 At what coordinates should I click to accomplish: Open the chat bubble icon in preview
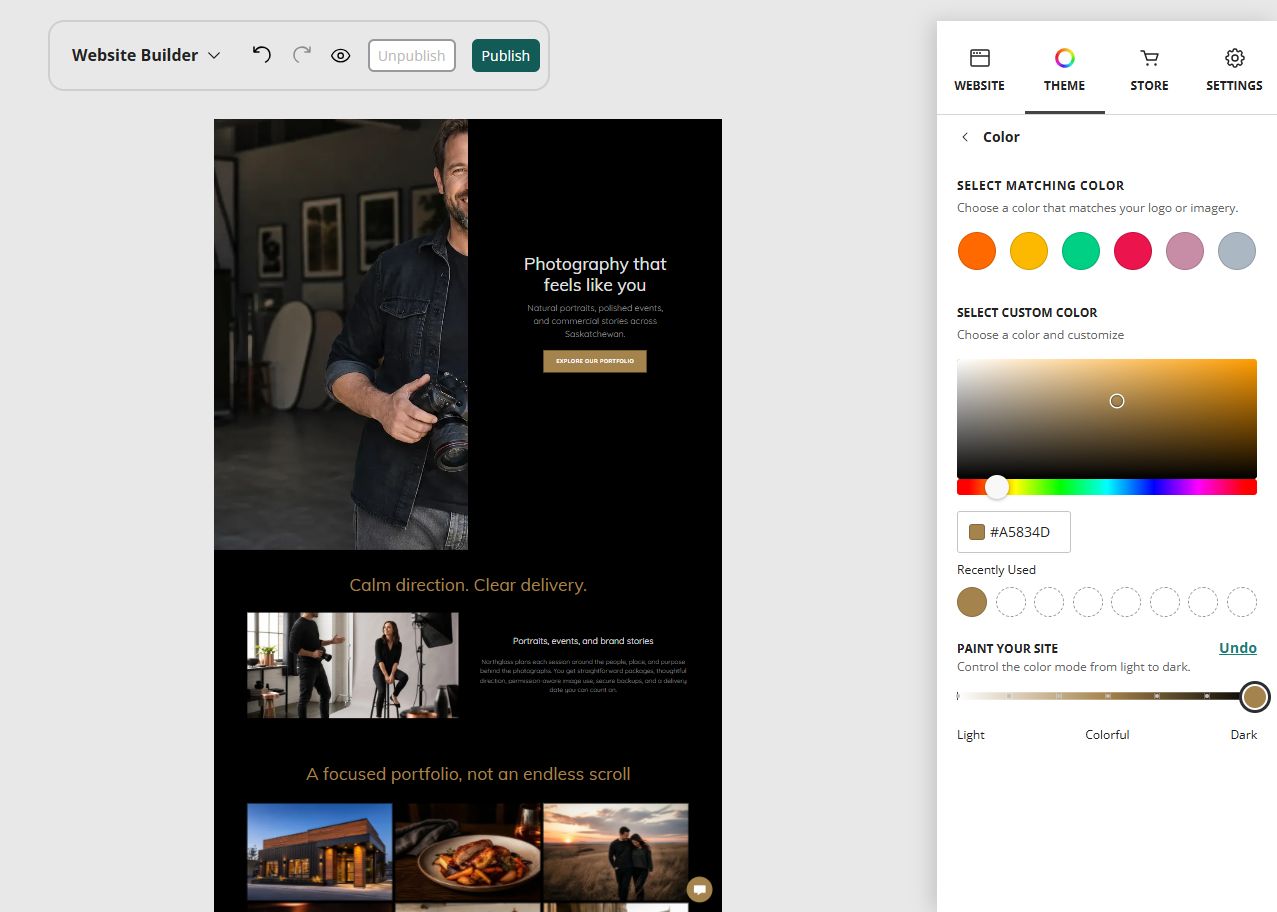[700, 889]
